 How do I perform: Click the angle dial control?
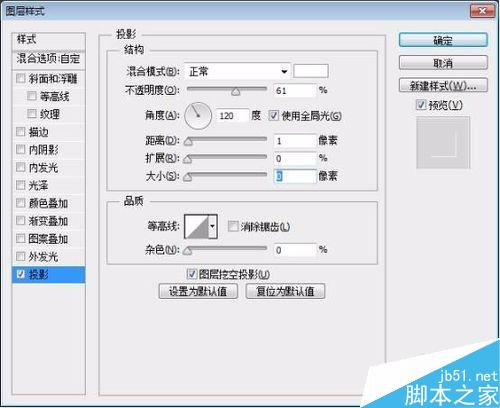click(198, 116)
